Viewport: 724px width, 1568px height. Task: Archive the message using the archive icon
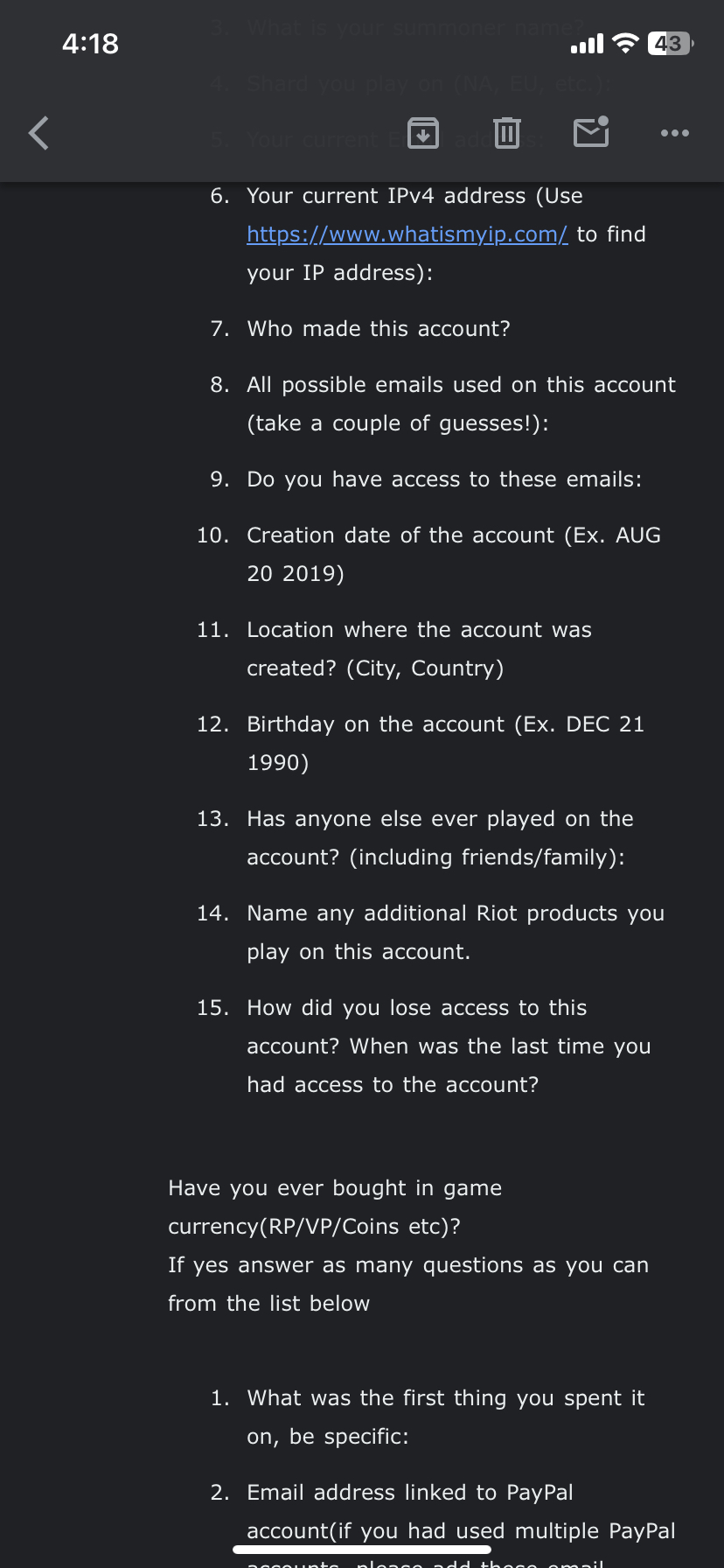click(422, 133)
